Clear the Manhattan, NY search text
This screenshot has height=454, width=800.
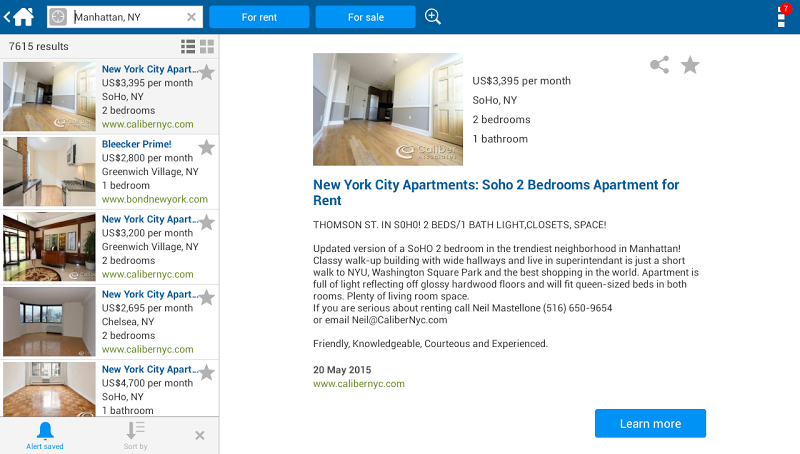click(x=191, y=17)
